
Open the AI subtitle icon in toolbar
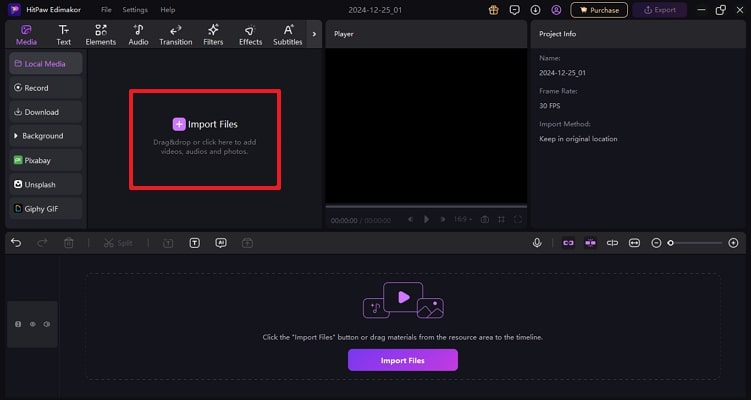coord(221,243)
